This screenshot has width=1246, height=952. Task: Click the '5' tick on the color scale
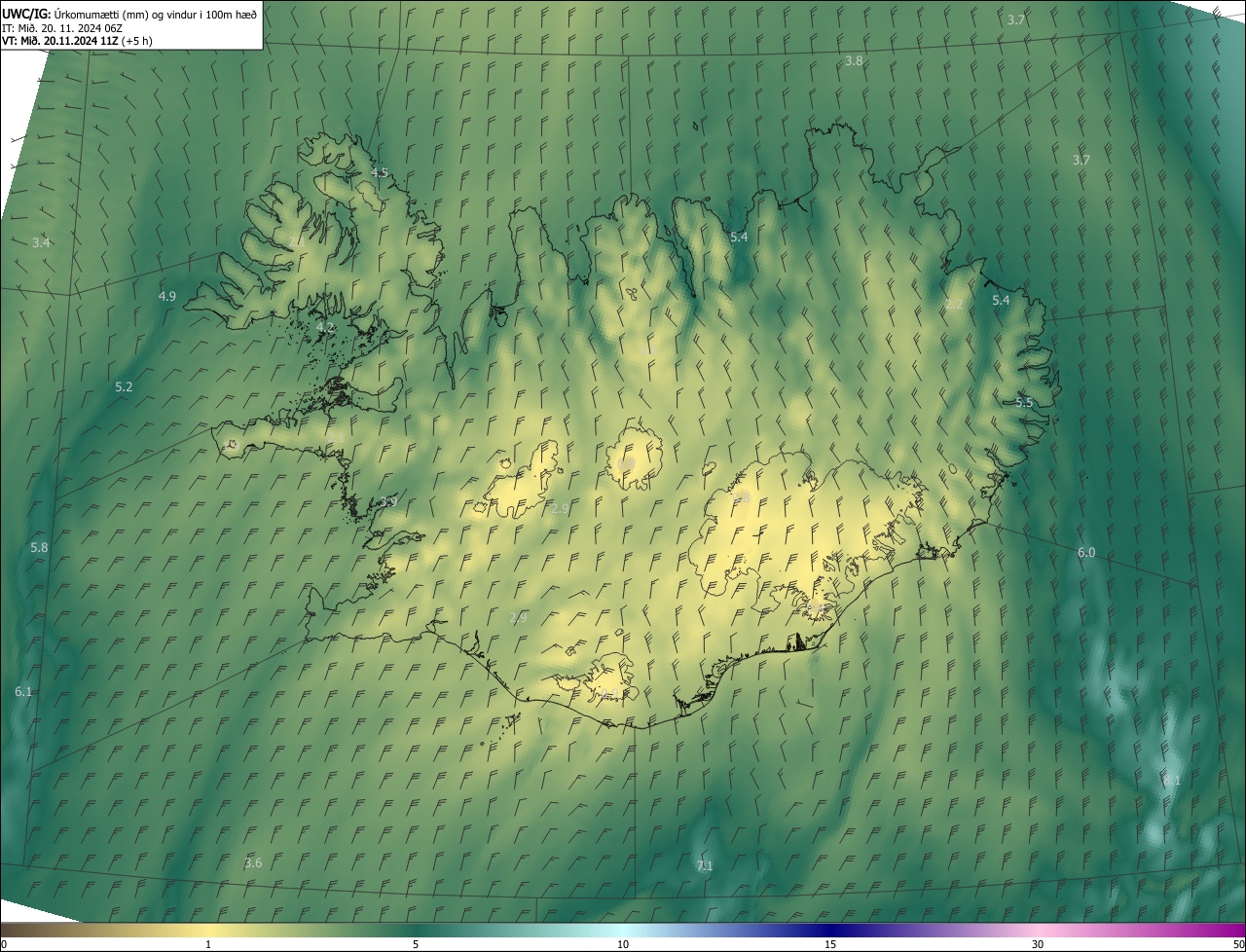[416, 945]
